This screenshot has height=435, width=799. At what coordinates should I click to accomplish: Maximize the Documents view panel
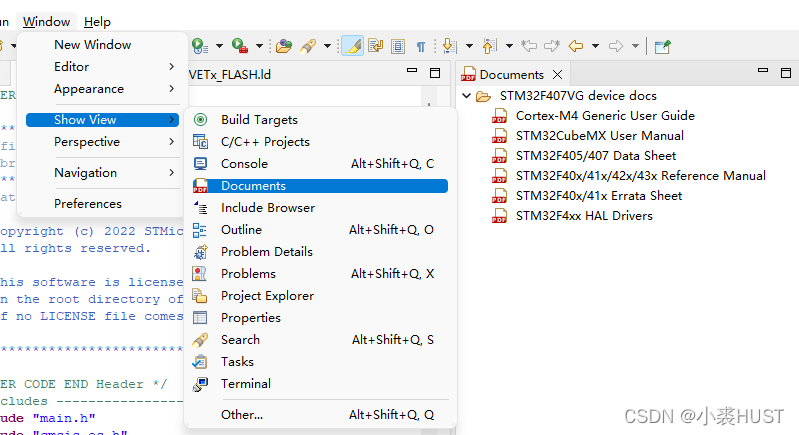click(786, 73)
